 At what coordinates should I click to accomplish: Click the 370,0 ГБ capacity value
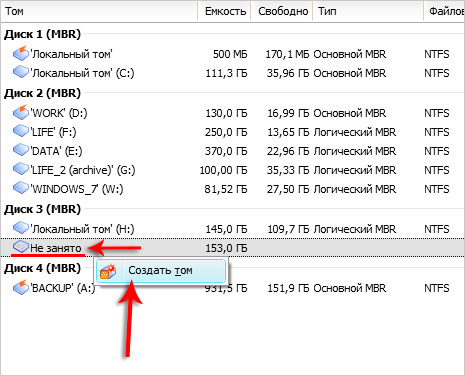pos(226,151)
